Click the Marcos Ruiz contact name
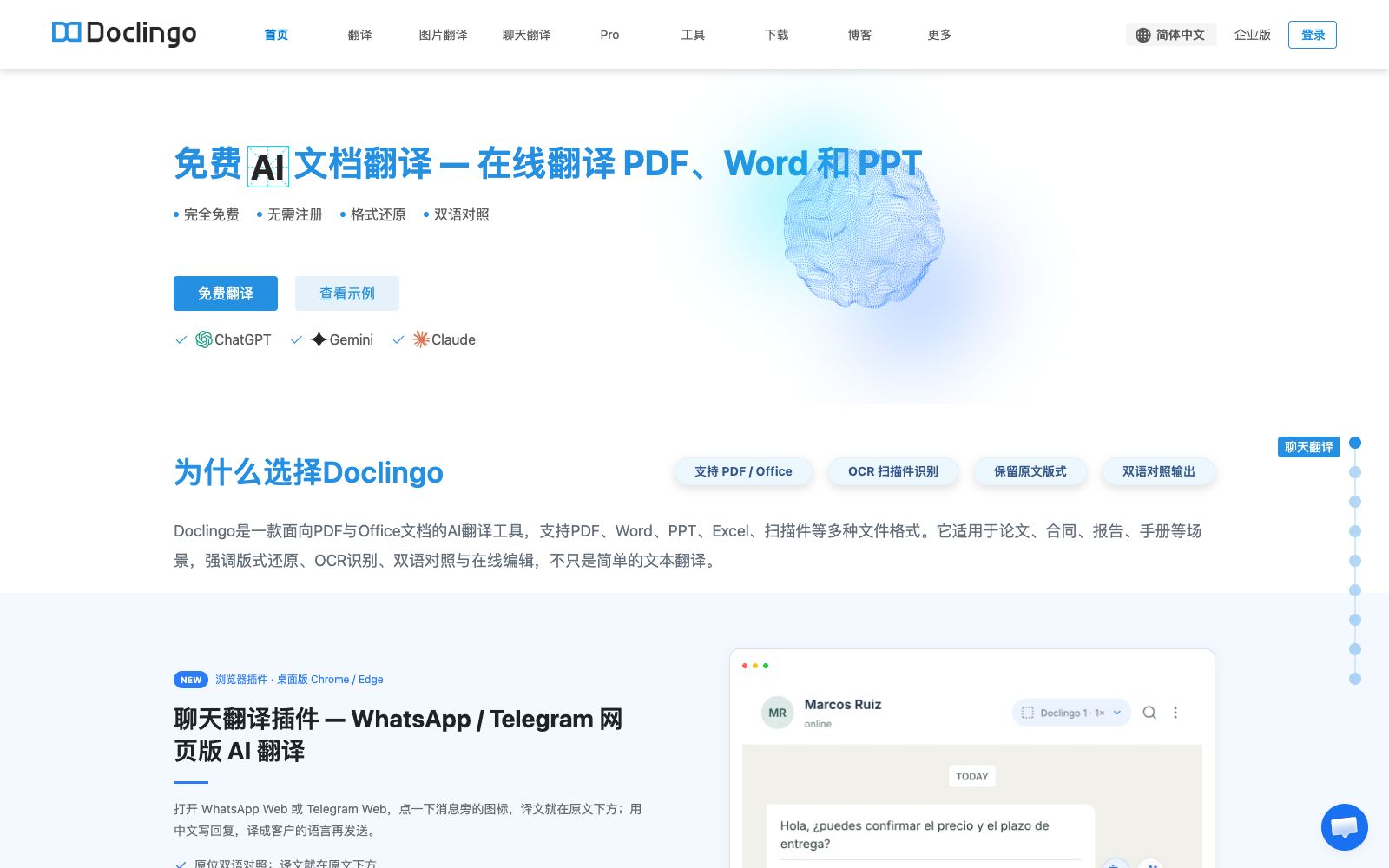1389x868 pixels. point(843,705)
